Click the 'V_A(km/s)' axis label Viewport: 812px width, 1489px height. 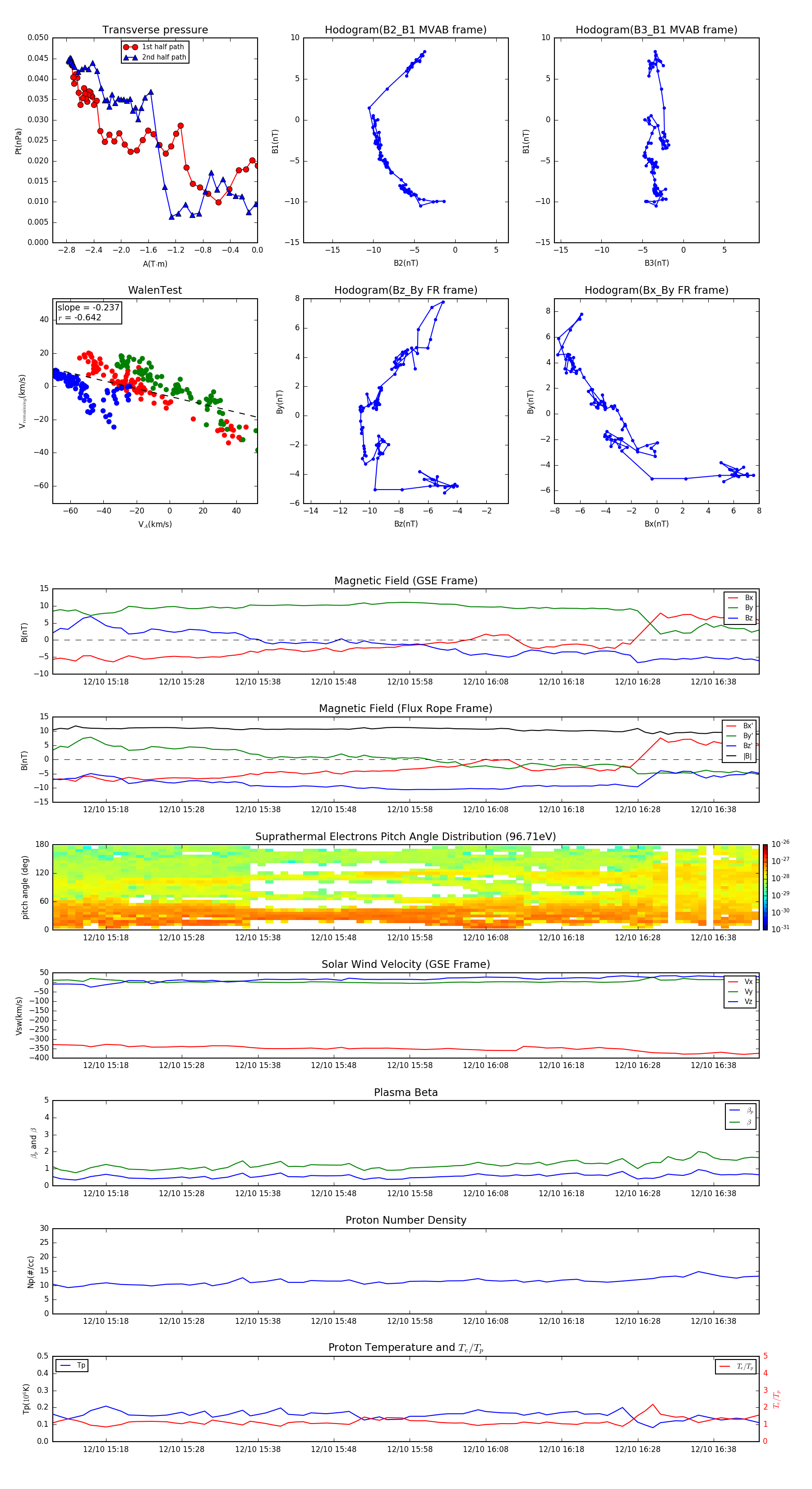(155, 525)
